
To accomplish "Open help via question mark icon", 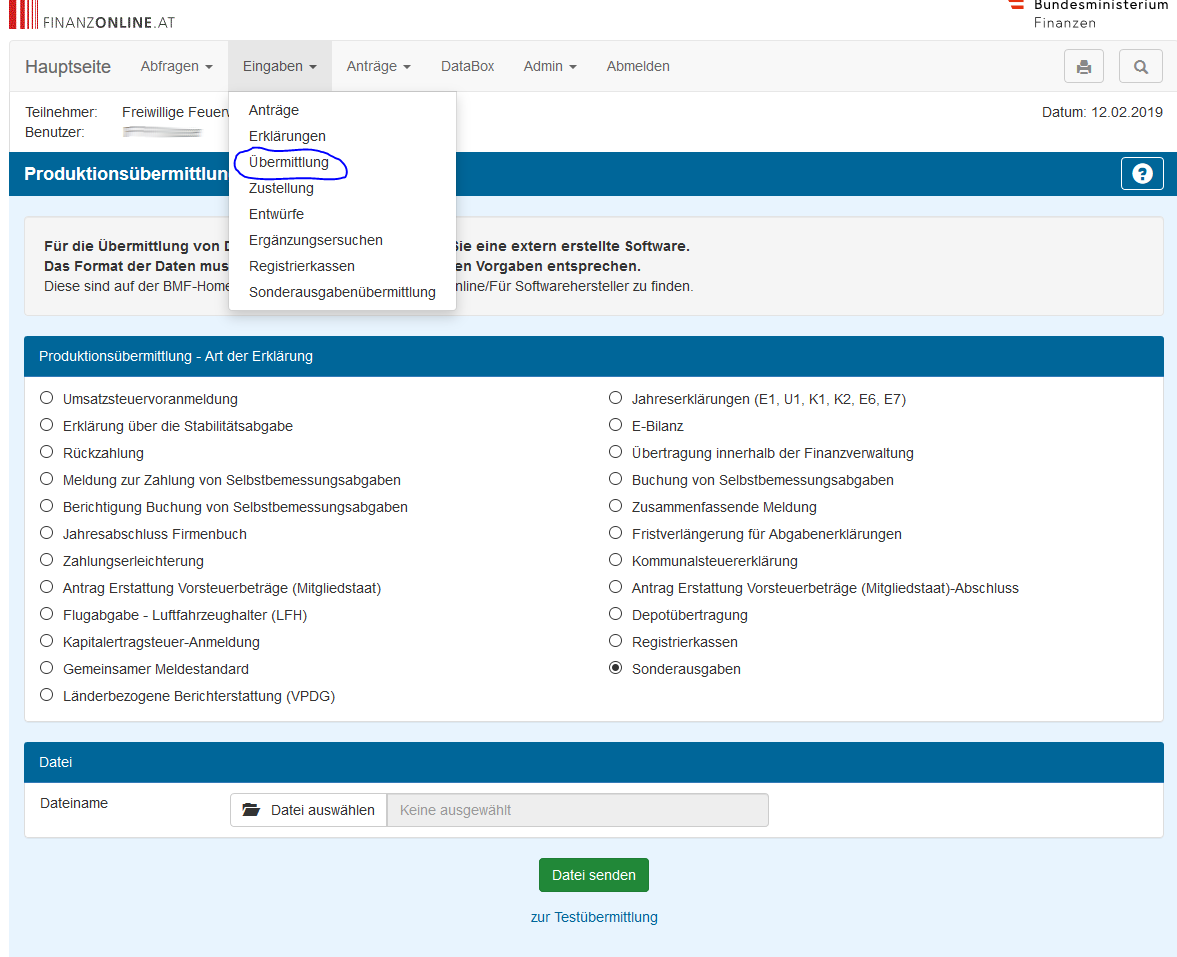I will pos(1142,174).
